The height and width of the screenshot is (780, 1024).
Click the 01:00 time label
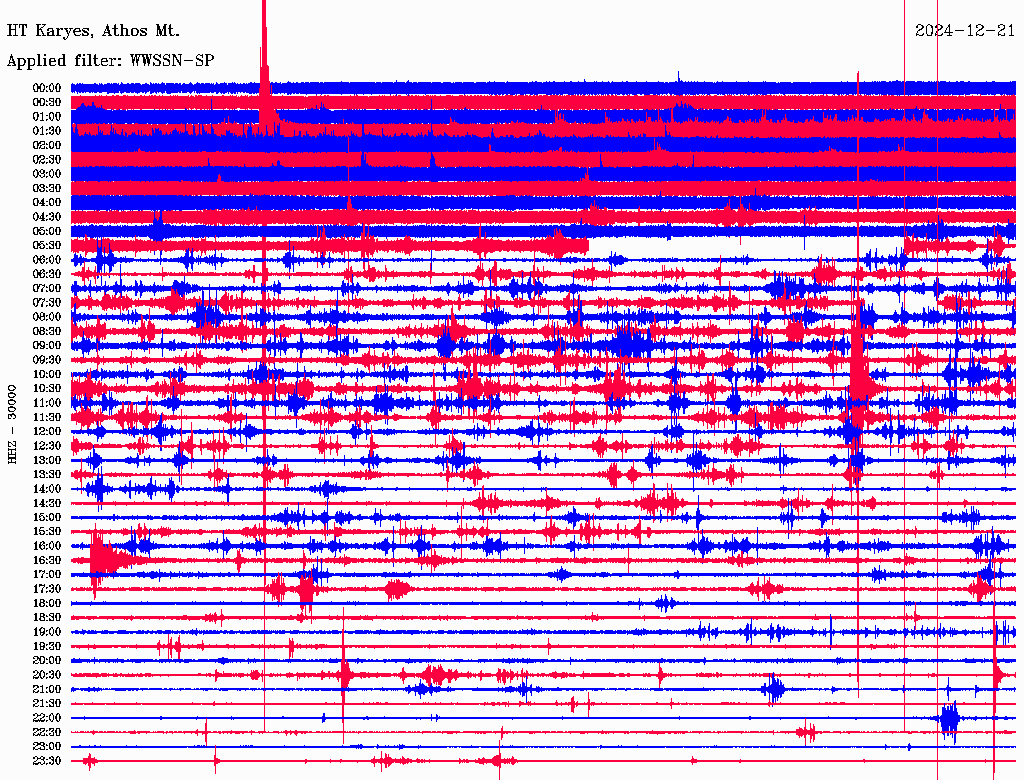47,116
